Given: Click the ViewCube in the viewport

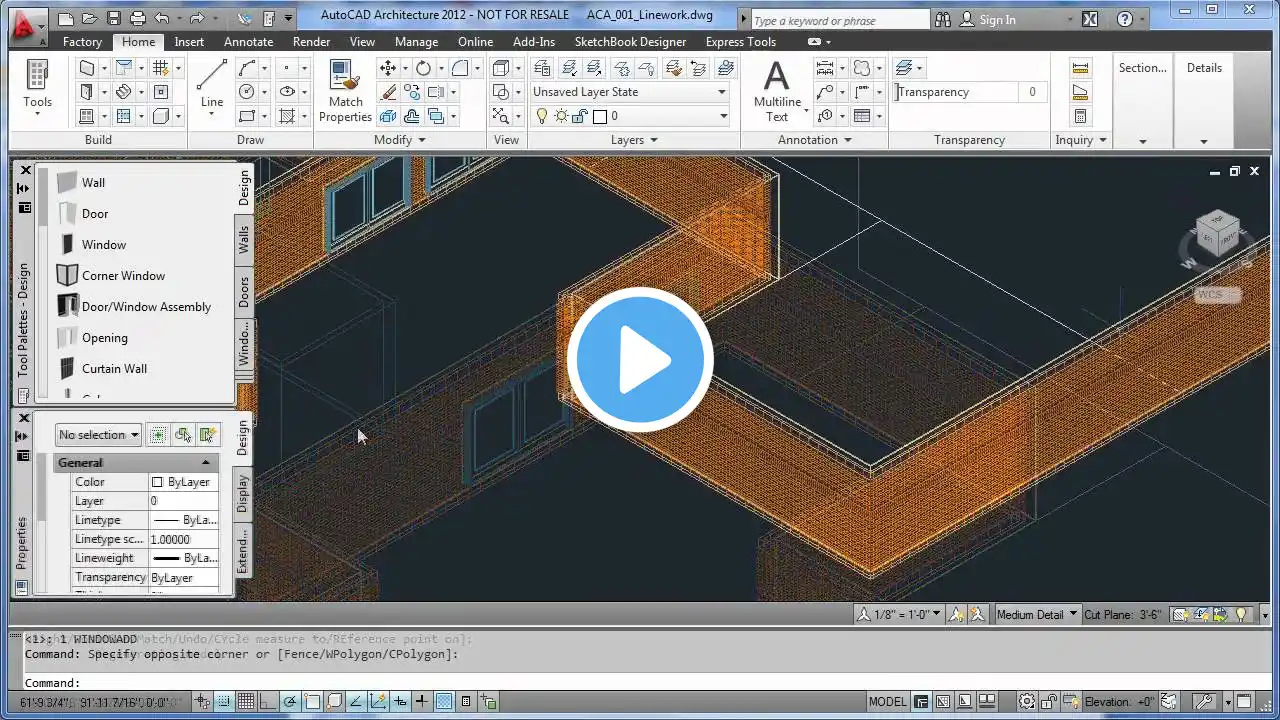Looking at the screenshot, I should [1216, 237].
